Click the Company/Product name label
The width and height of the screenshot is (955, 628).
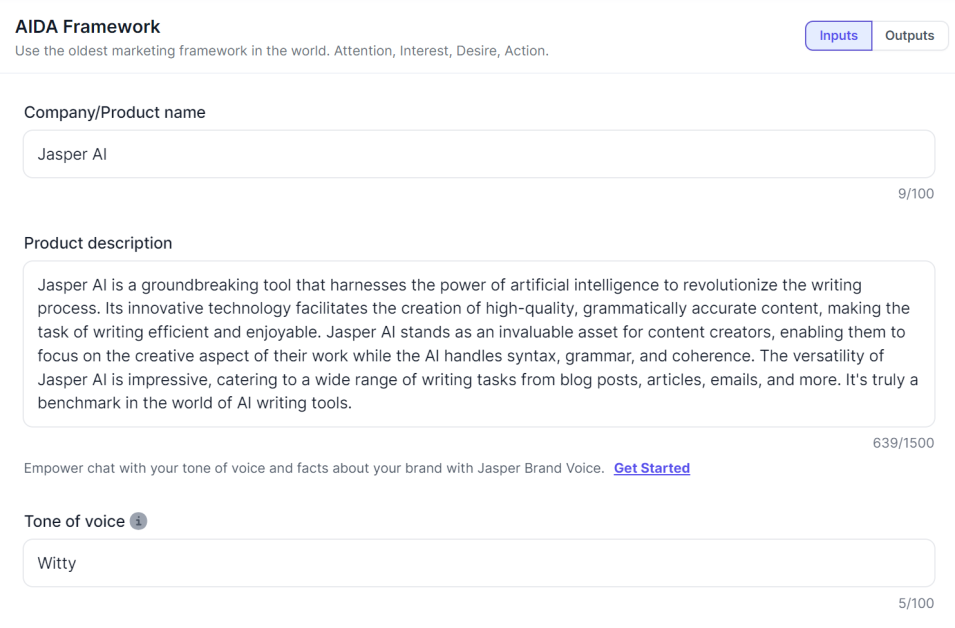[115, 112]
